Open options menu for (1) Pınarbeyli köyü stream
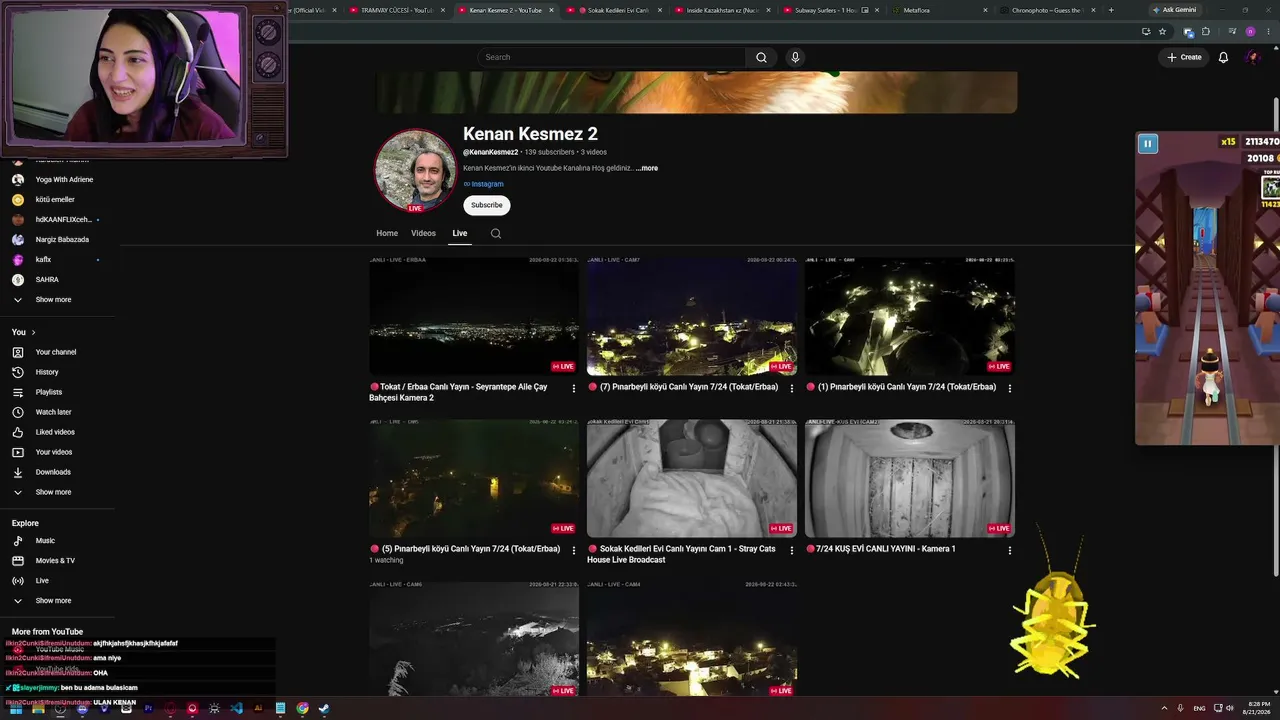Screen dimensions: 1280x720 pyautogui.click(x=1010, y=388)
